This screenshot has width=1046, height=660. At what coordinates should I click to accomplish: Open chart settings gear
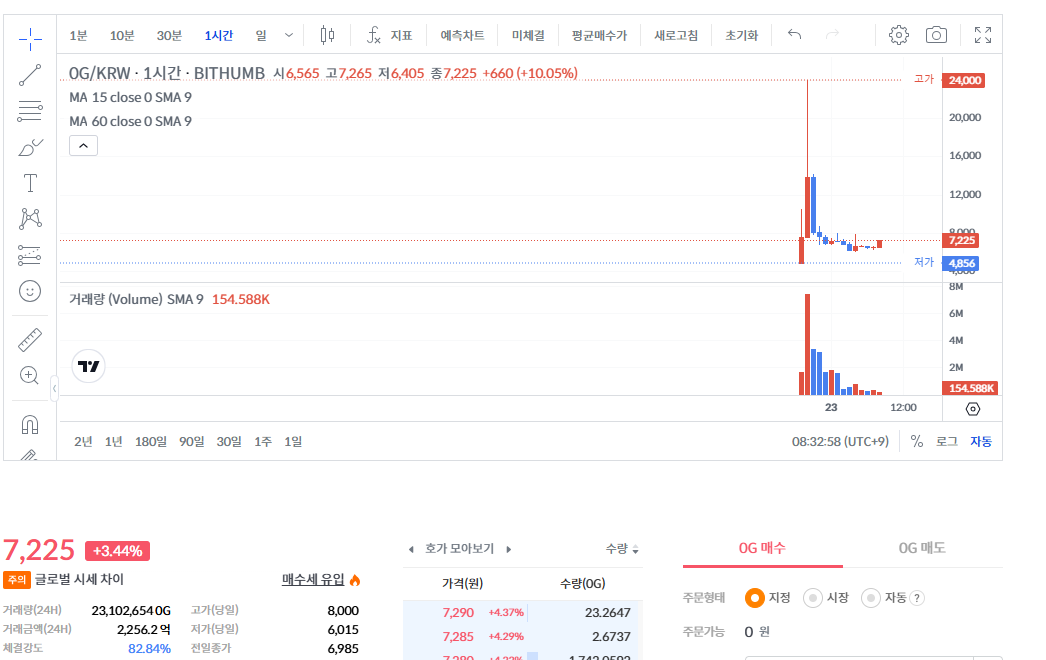pyautogui.click(x=899, y=35)
